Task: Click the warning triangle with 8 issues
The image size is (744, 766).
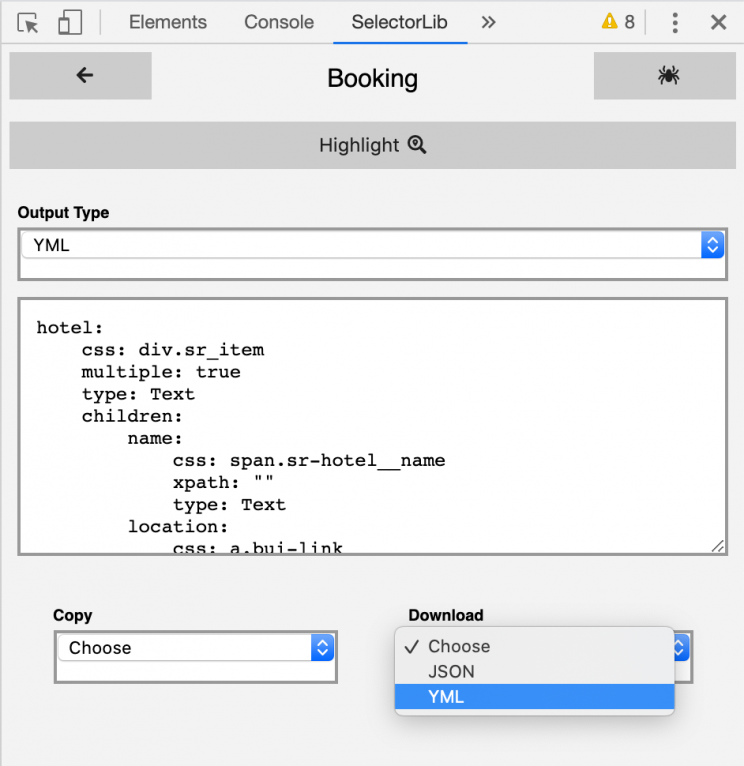Action: click(618, 22)
